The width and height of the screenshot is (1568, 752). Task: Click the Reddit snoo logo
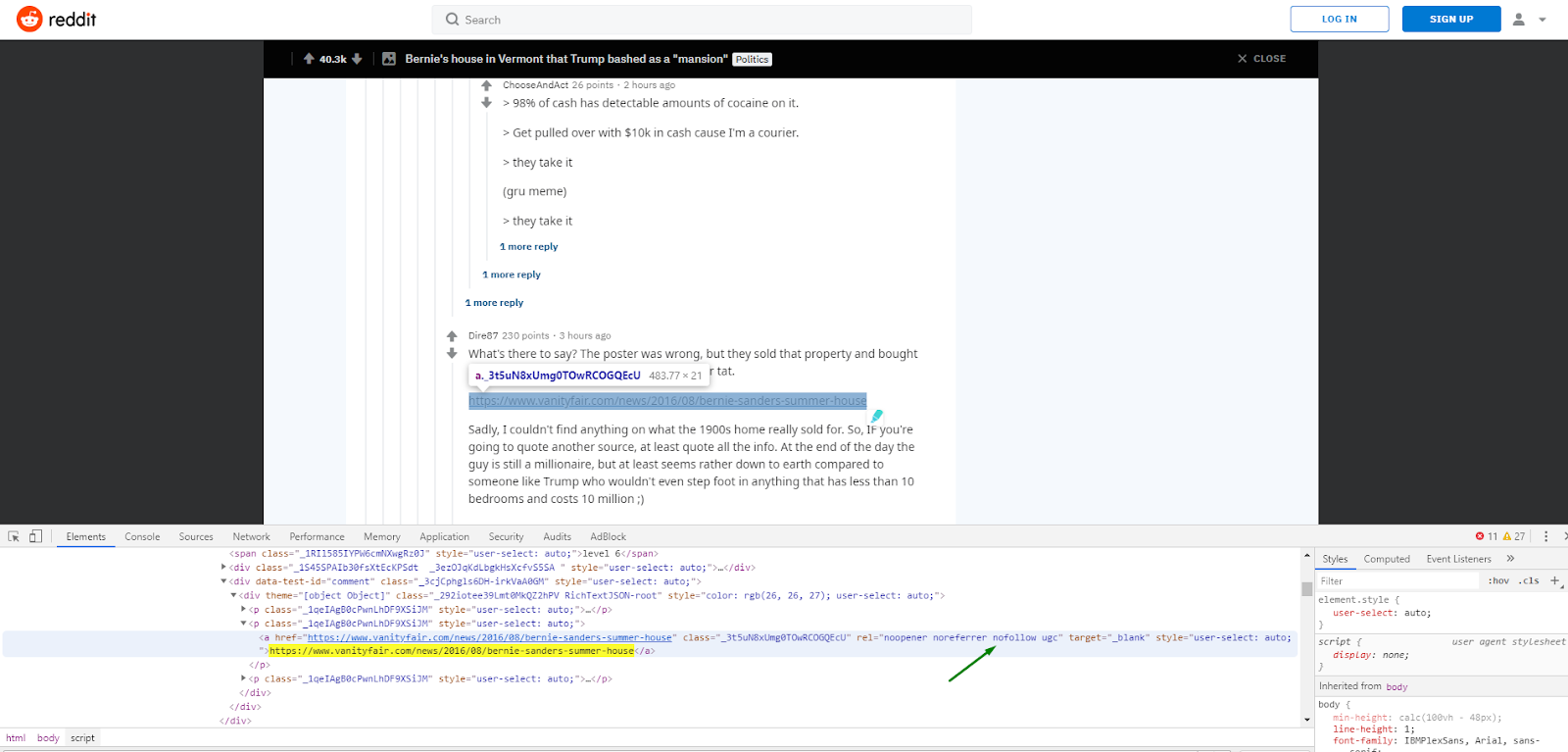(x=29, y=19)
